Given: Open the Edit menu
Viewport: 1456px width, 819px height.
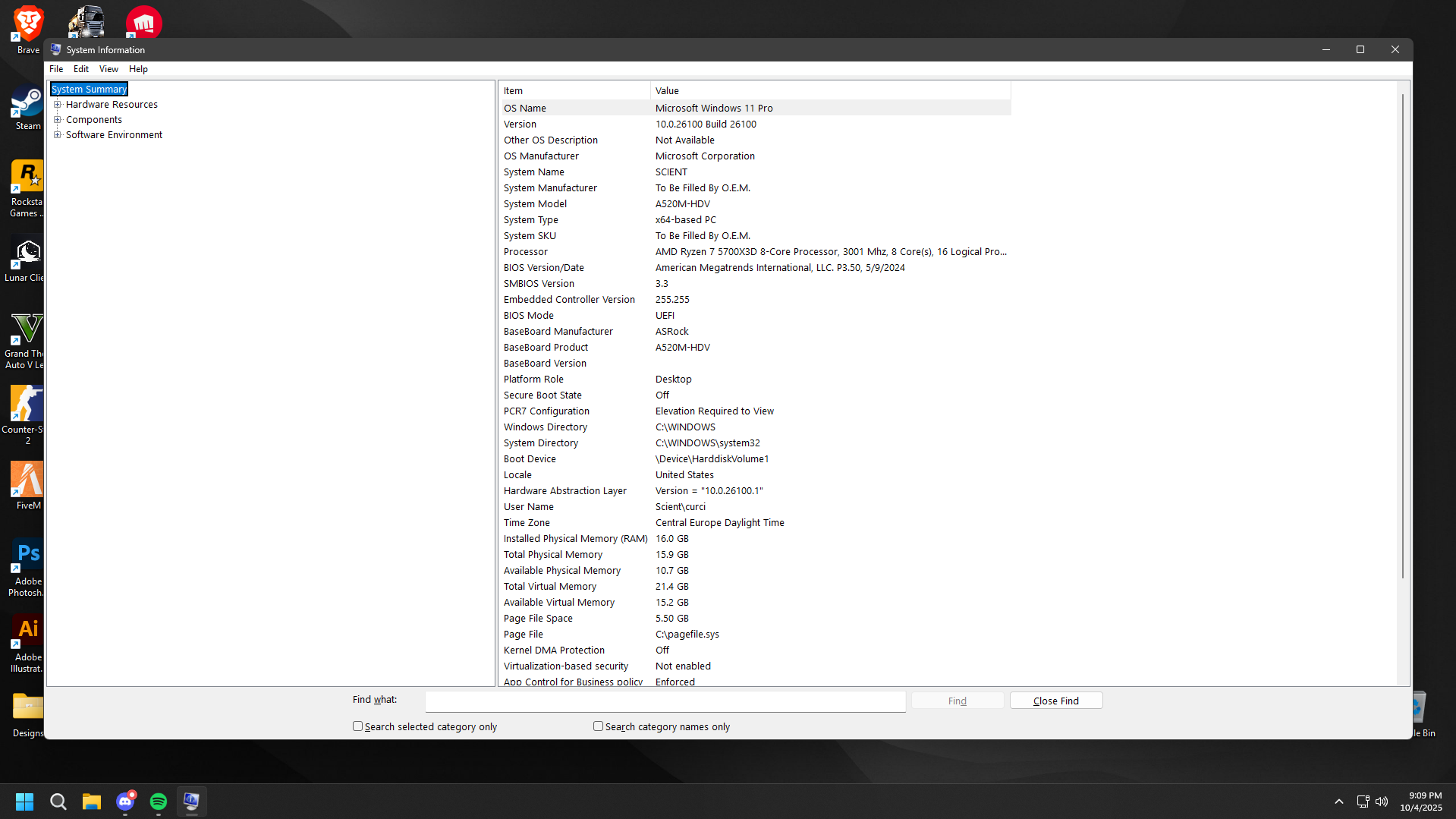Looking at the screenshot, I should click(81, 69).
